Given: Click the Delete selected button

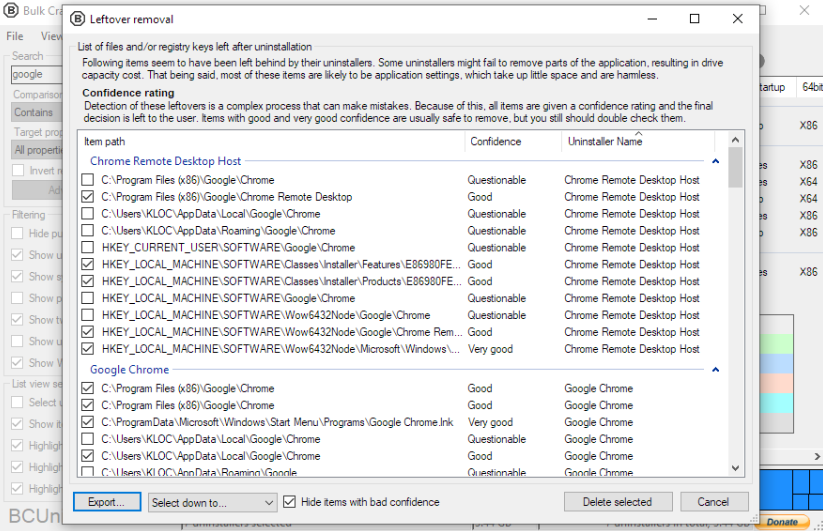Looking at the screenshot, I should coord(618,502).
